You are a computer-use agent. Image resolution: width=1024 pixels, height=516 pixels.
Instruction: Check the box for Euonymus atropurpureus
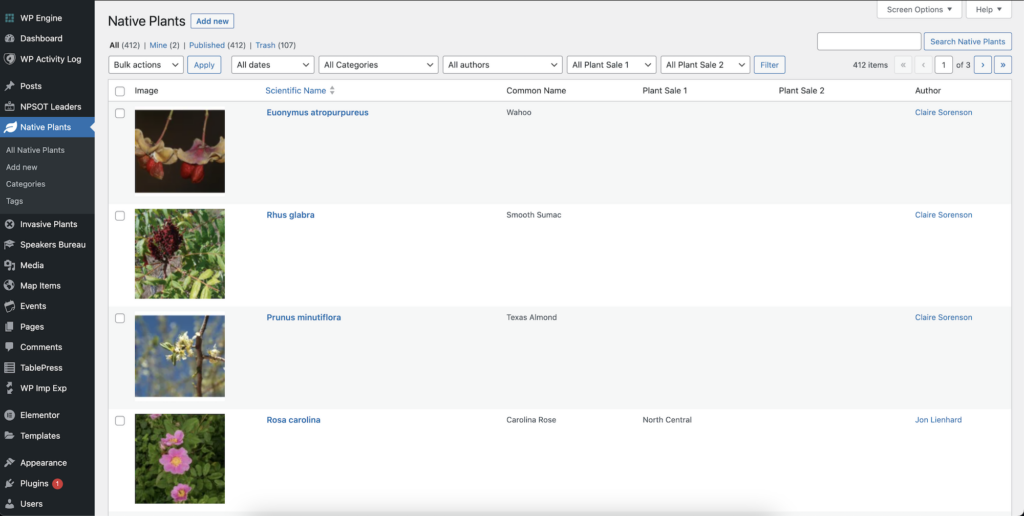(120, 114)
